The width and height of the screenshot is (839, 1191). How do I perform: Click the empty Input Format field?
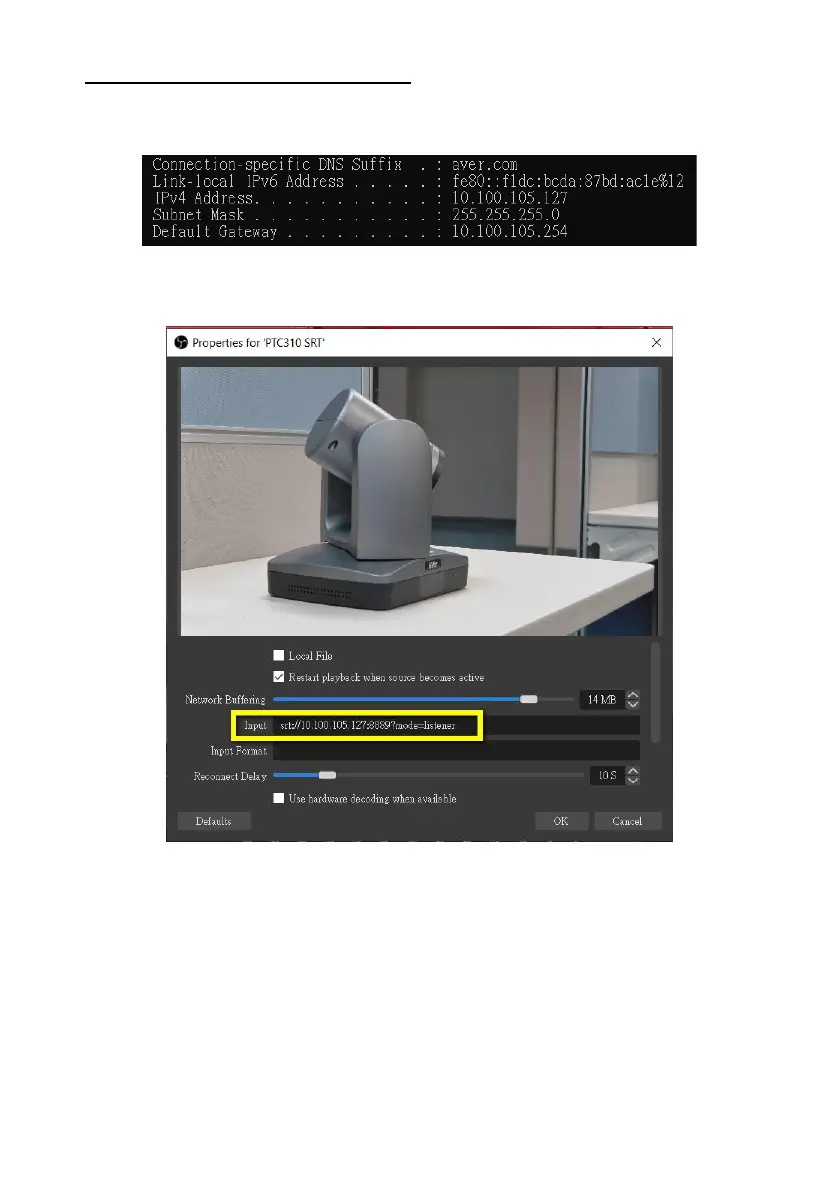click(x=455, y=750)
